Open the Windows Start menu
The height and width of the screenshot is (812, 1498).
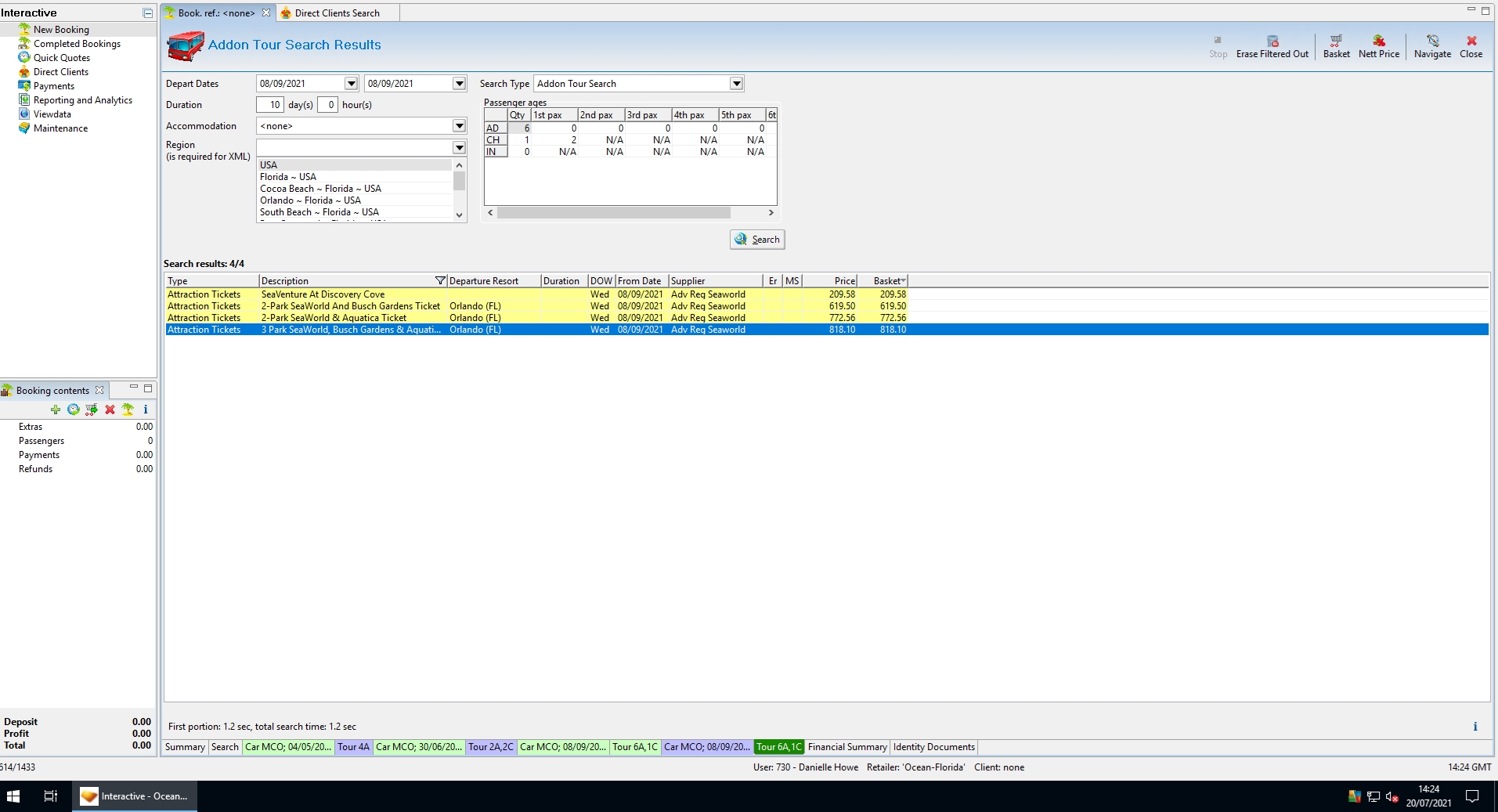[13, 796]
